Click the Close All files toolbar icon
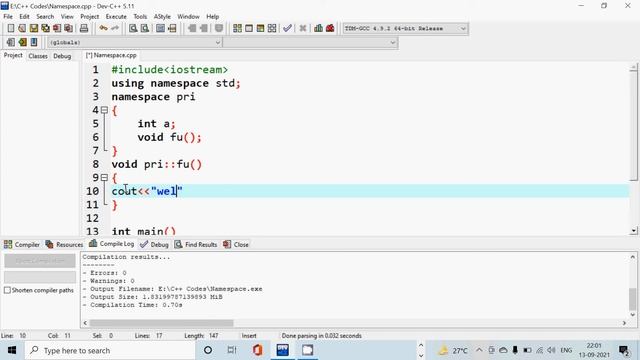The height and width of the screenshot is (360, 640). [x=69, y=28]
